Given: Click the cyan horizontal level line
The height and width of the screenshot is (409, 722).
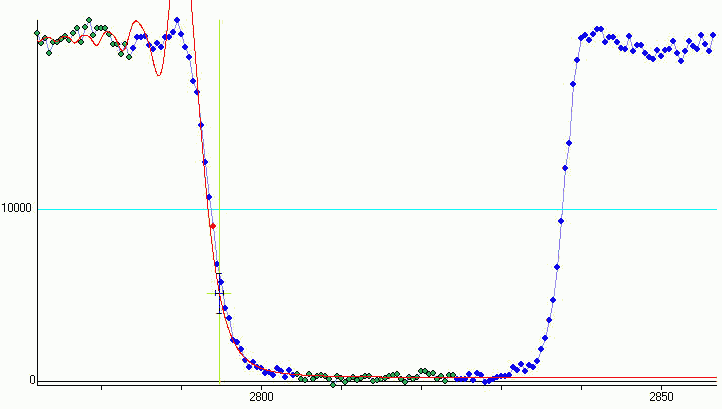Looking at the screenshot, I should coord(377,210).
